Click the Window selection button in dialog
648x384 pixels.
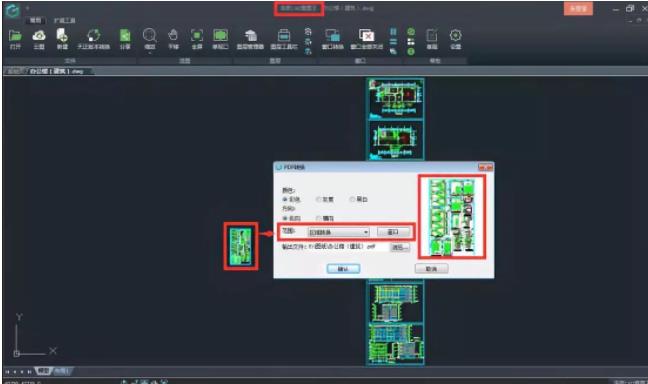coord(393,232)
